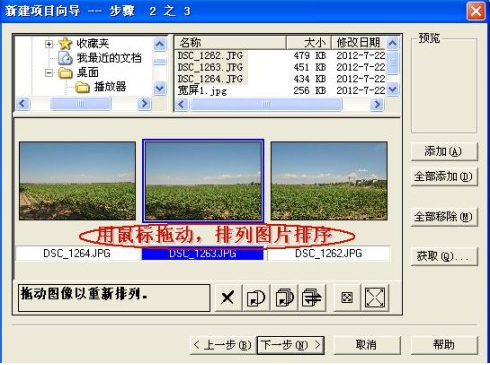Click the rotate all images icon
Screen dimensions: 490x365
[x=284, y=298]
